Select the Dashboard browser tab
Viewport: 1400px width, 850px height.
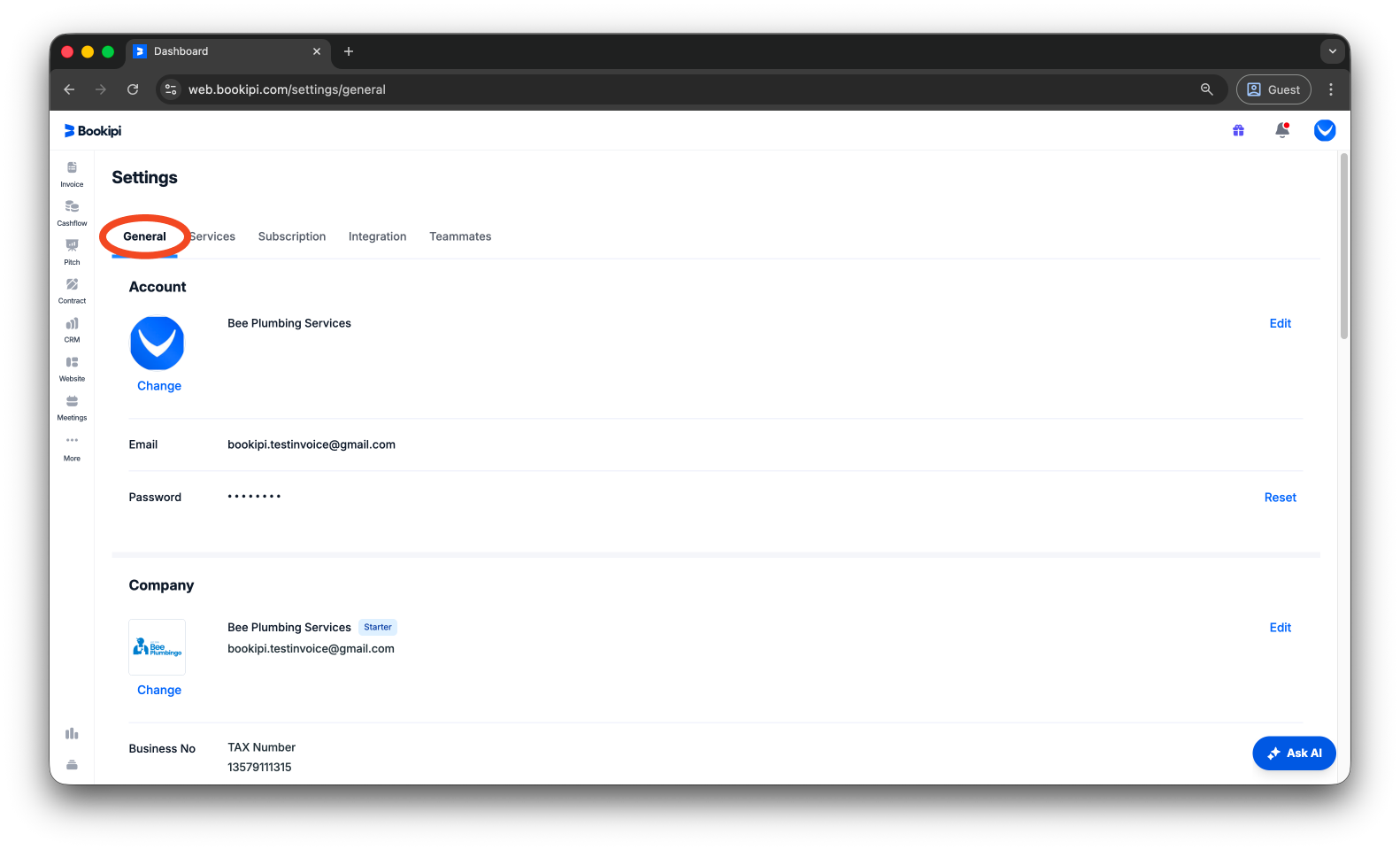pyautogui.click(x=228, y=51)
